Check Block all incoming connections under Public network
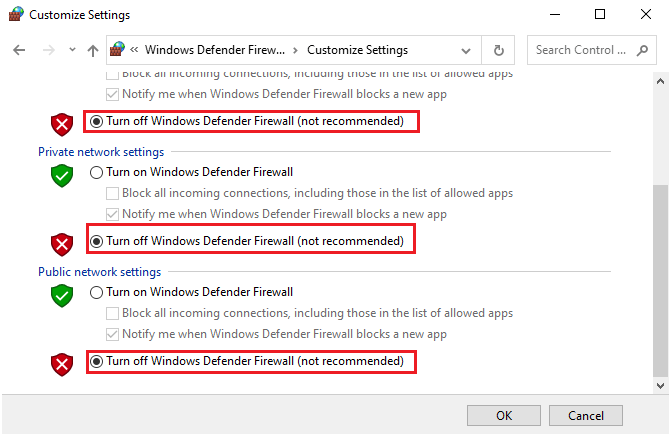This screenshot has width=671, height=436. coord(112,313)
